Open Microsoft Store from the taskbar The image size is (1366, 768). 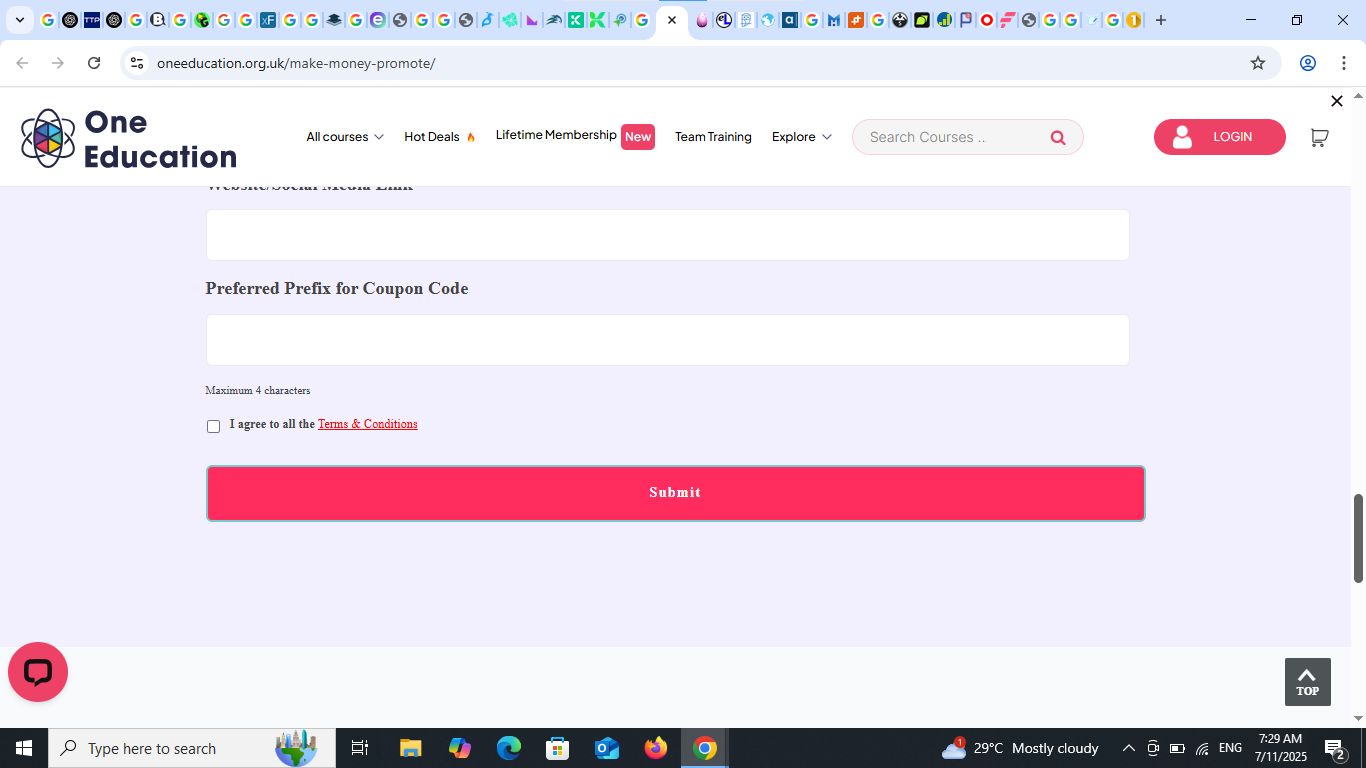[x=558, y=748]
